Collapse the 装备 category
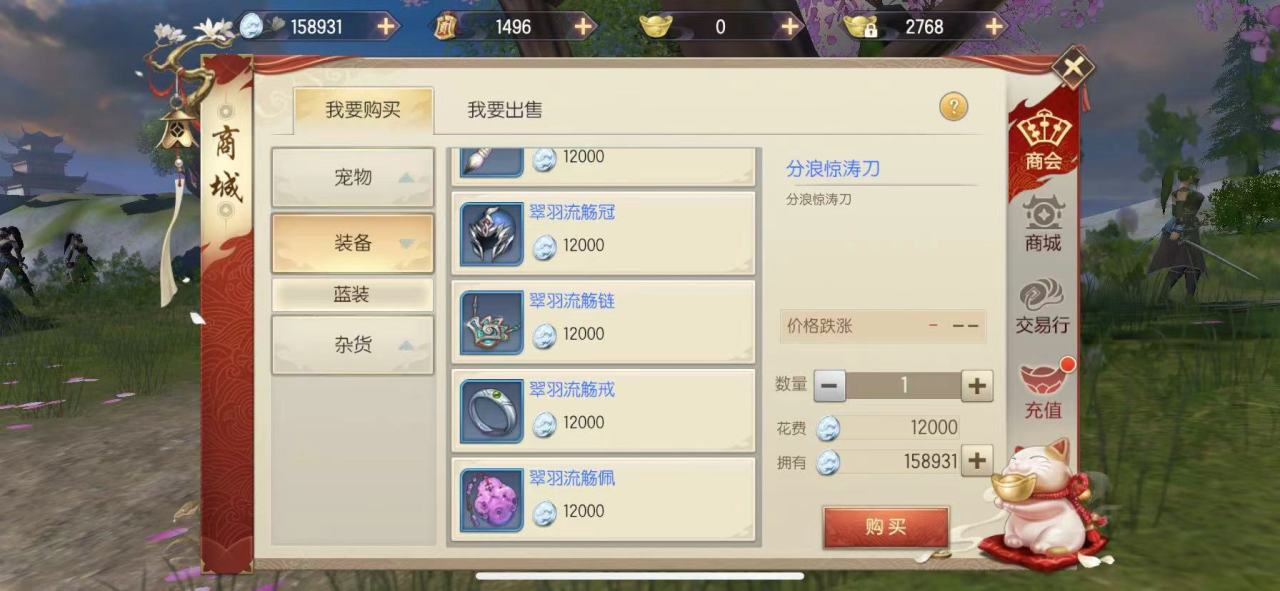 point(353,243)
